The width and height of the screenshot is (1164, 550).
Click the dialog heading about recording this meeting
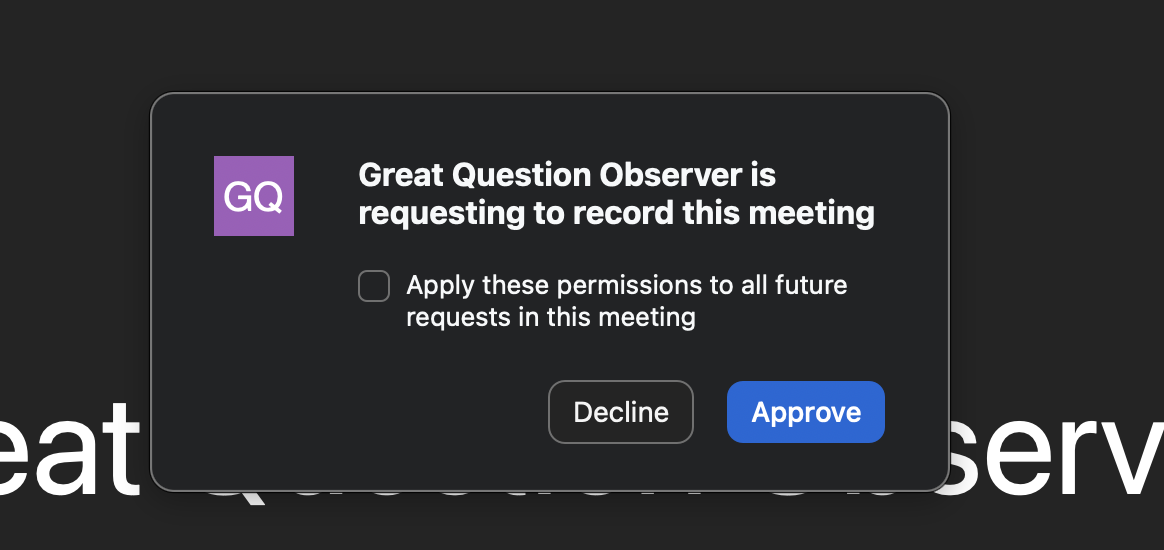click(616, 194)
